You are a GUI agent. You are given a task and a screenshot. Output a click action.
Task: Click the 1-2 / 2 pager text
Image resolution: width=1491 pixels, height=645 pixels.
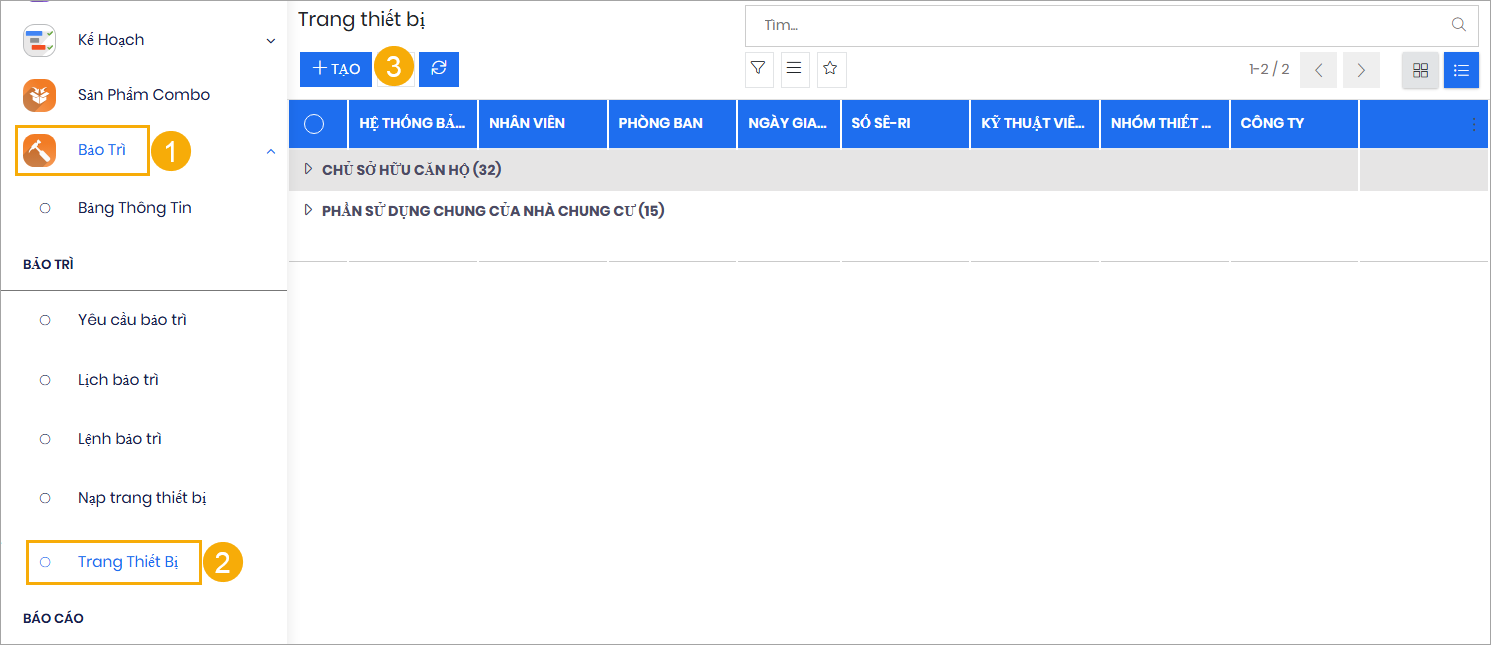tap(1269, 70)
